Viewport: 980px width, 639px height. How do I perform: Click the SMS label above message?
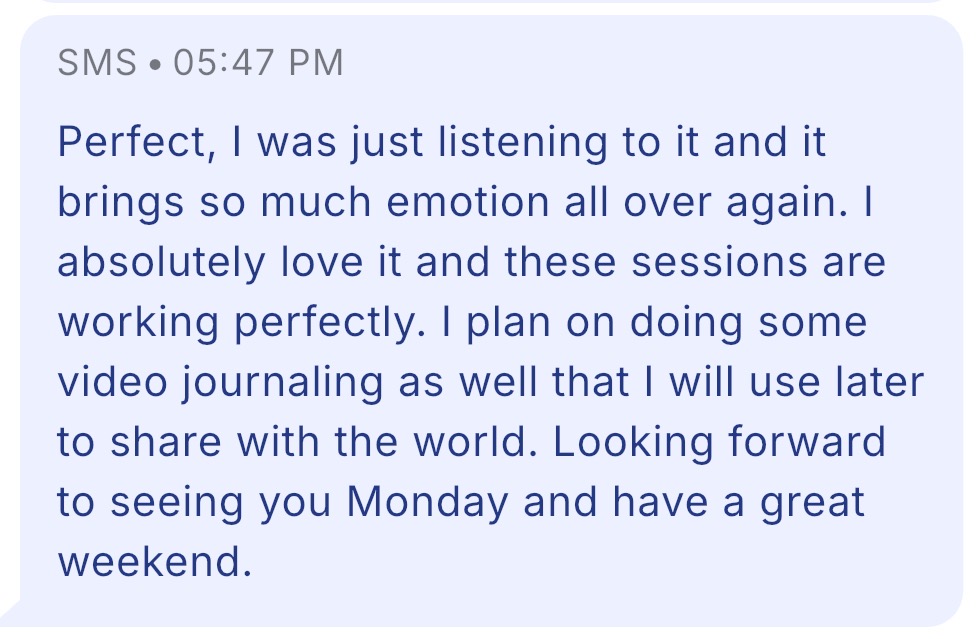tap(97, 63)
